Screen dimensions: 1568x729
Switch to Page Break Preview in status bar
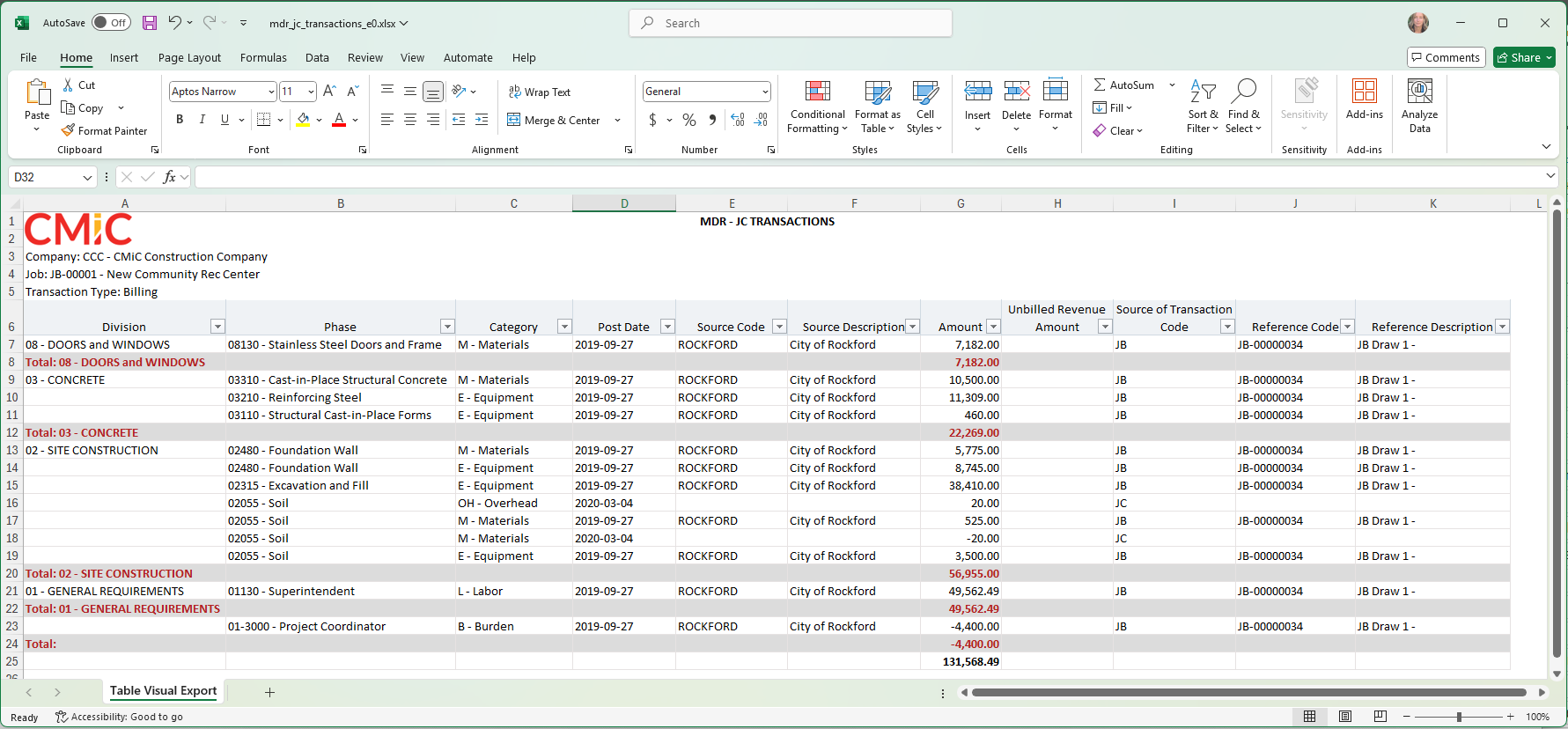1380,717
